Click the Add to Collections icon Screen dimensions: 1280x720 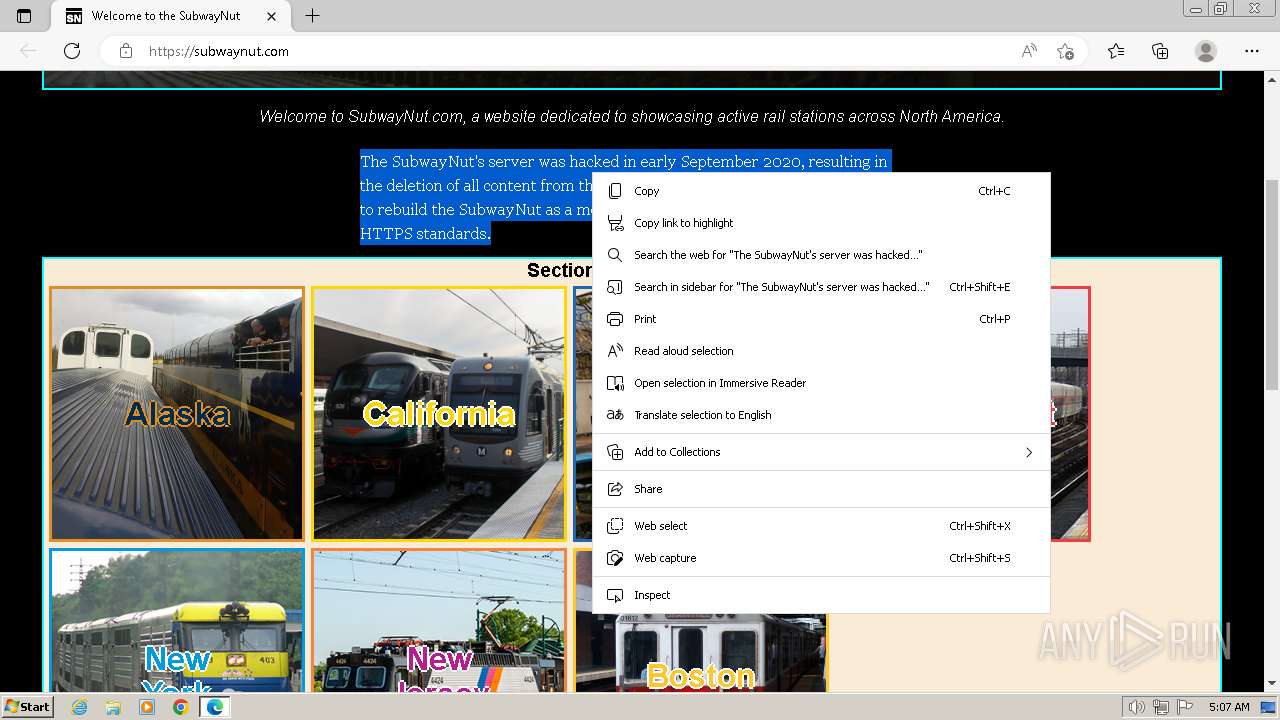(x=615, y=452)
